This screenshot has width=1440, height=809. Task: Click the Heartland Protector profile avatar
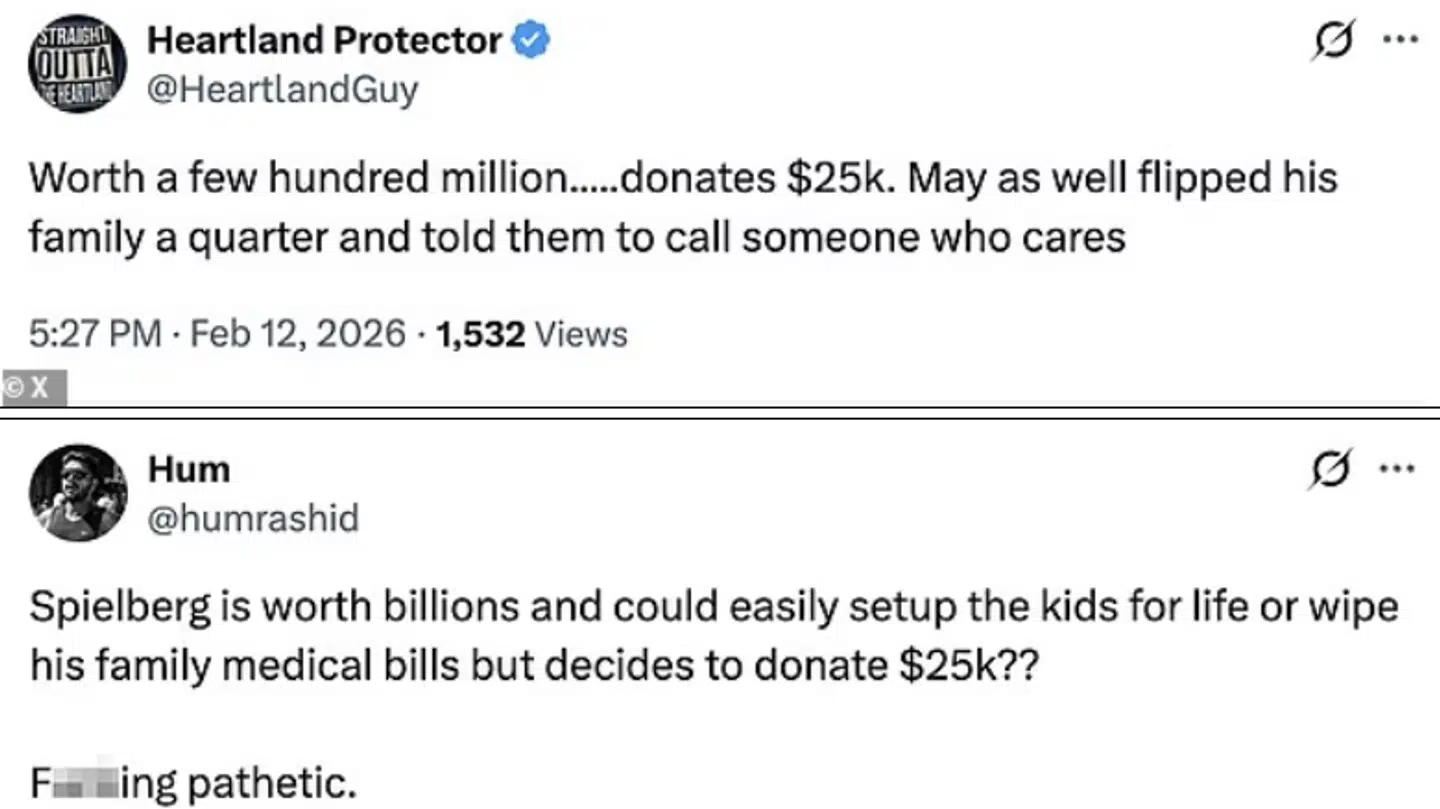tap(76, 66)
